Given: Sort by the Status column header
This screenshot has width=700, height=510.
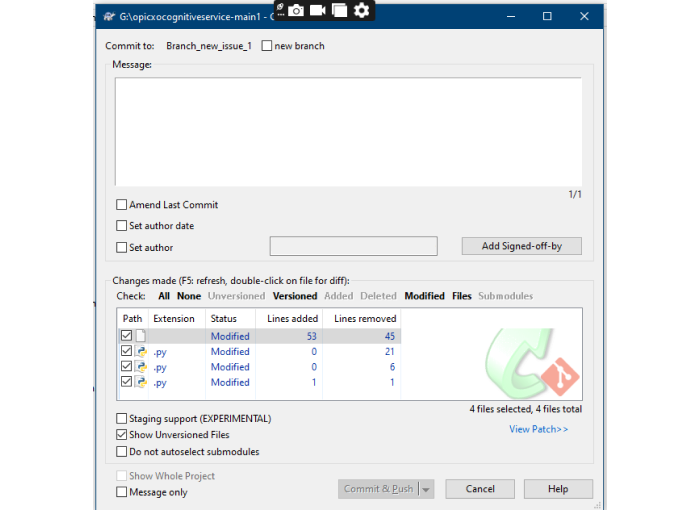Looking at the screenshot, I should coord(230,318).
